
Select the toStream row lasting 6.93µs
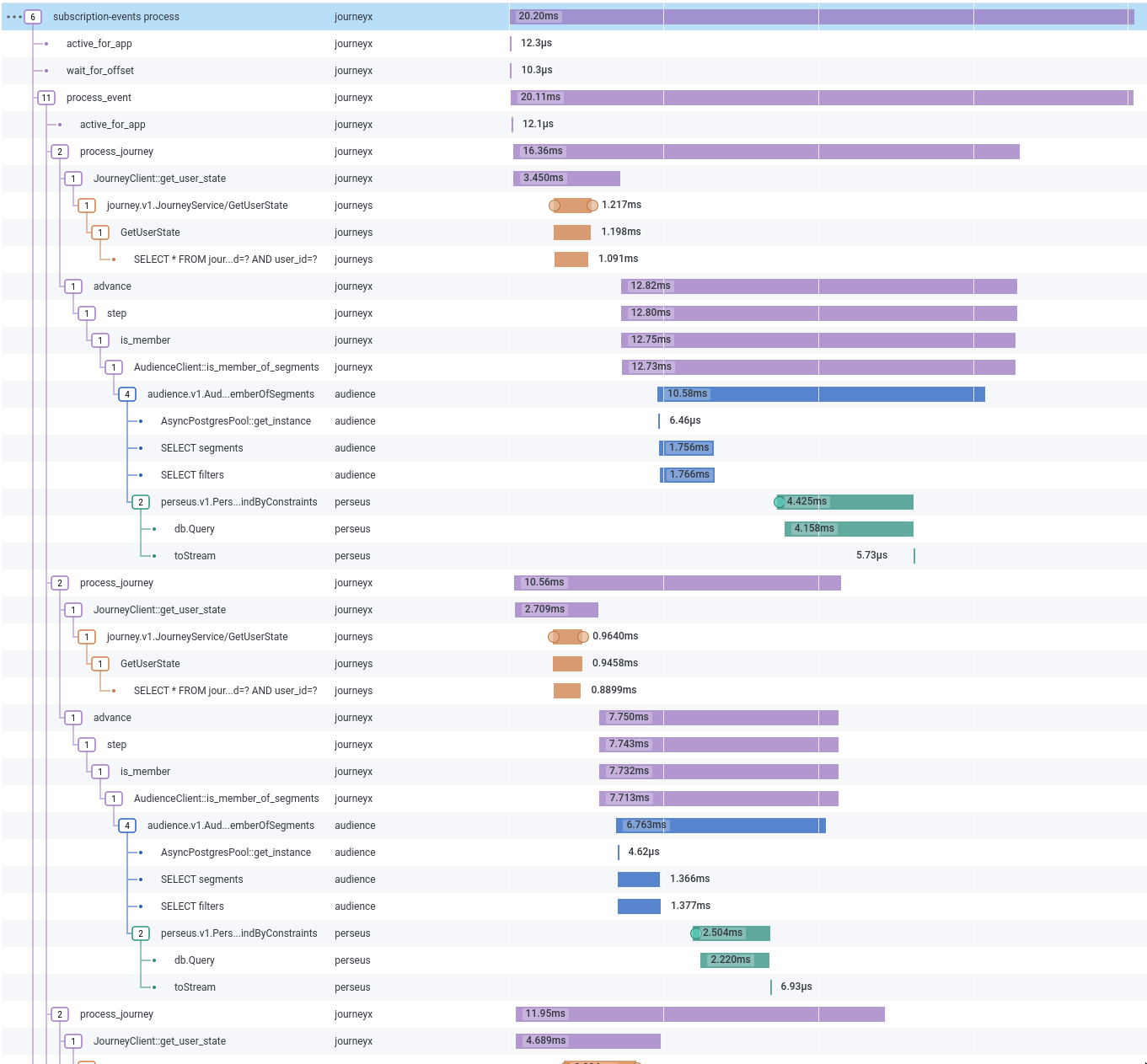tap(573, 987)
